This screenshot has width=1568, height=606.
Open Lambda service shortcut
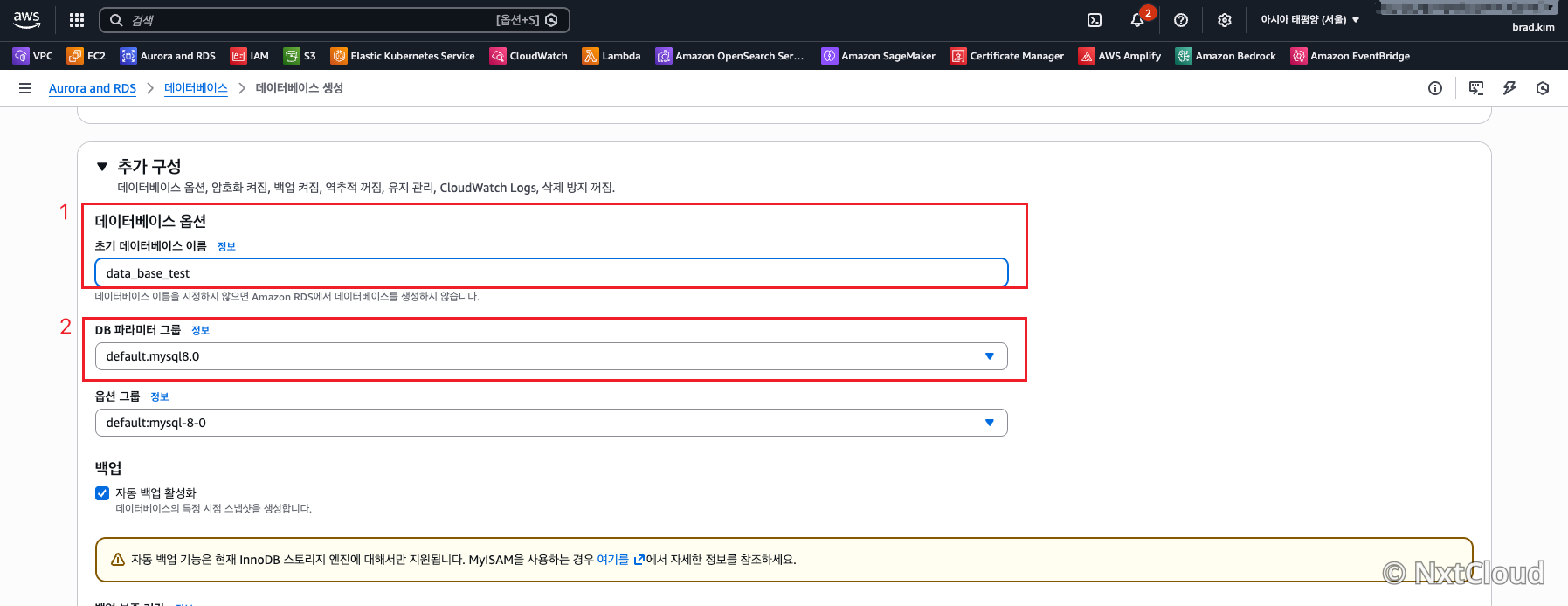click(611, 56)
